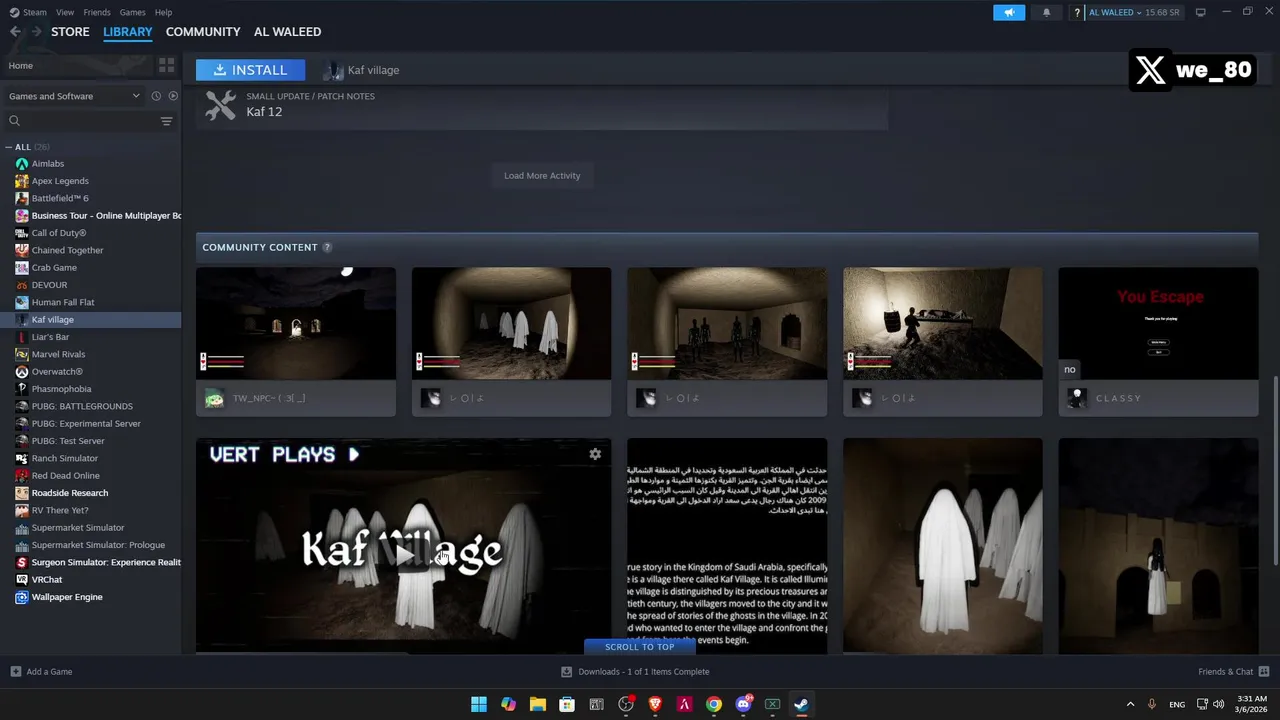Open the Friends menu
1280x720 pixels.
click(97, 12)
